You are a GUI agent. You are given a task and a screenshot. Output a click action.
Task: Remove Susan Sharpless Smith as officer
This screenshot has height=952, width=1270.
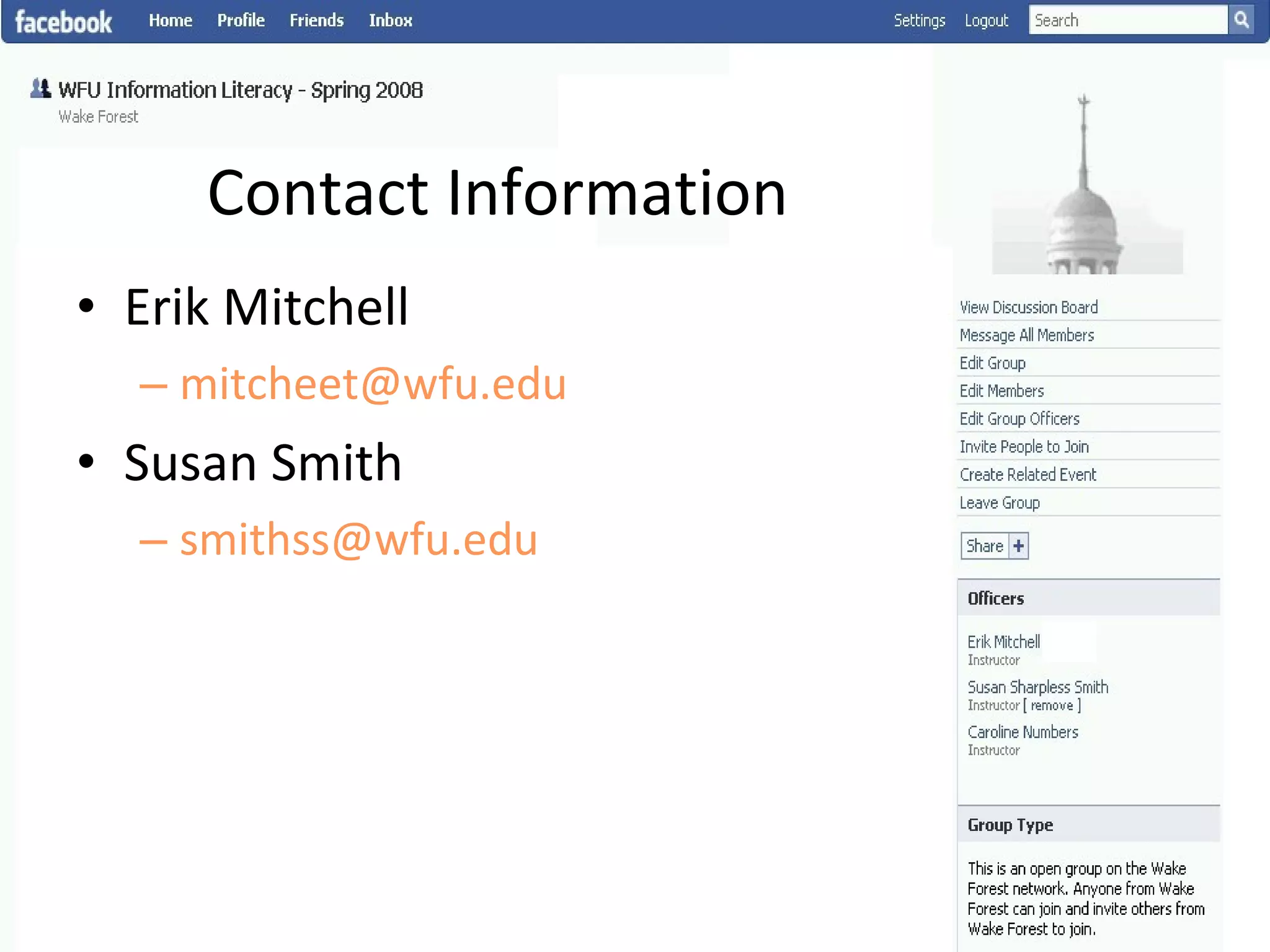click(x=1052, y=705)
